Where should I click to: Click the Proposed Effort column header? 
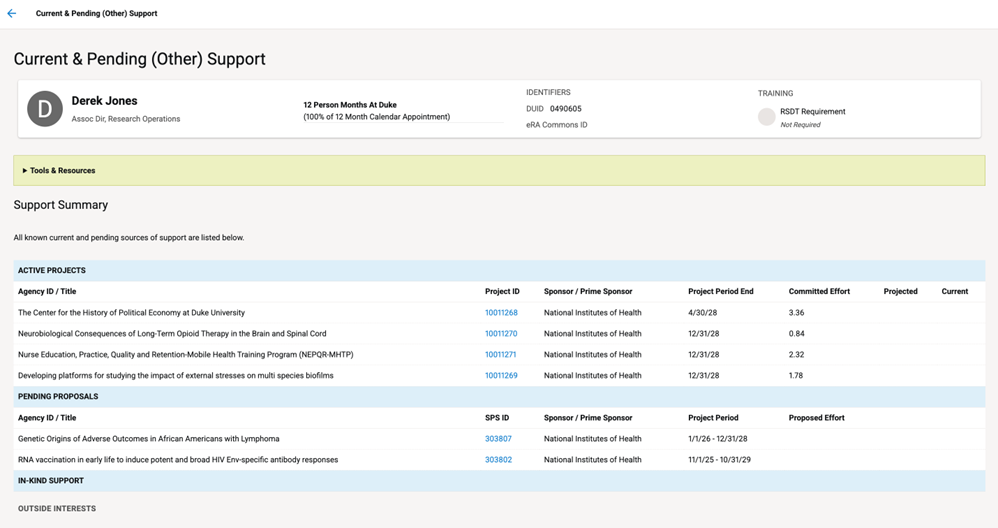pyautogui.click(x=816, y=418)
